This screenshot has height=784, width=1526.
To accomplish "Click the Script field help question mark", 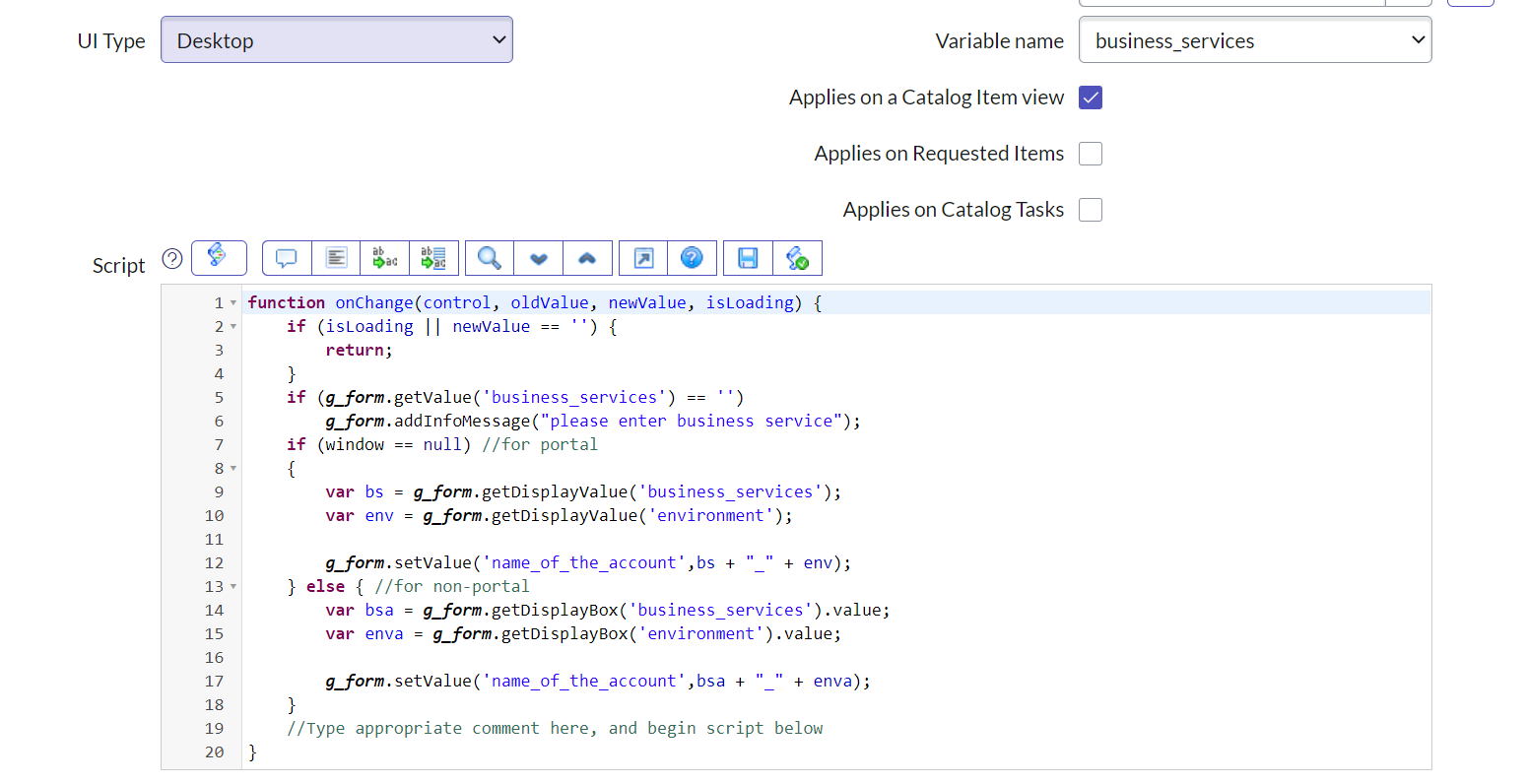I will coord(172,258).
